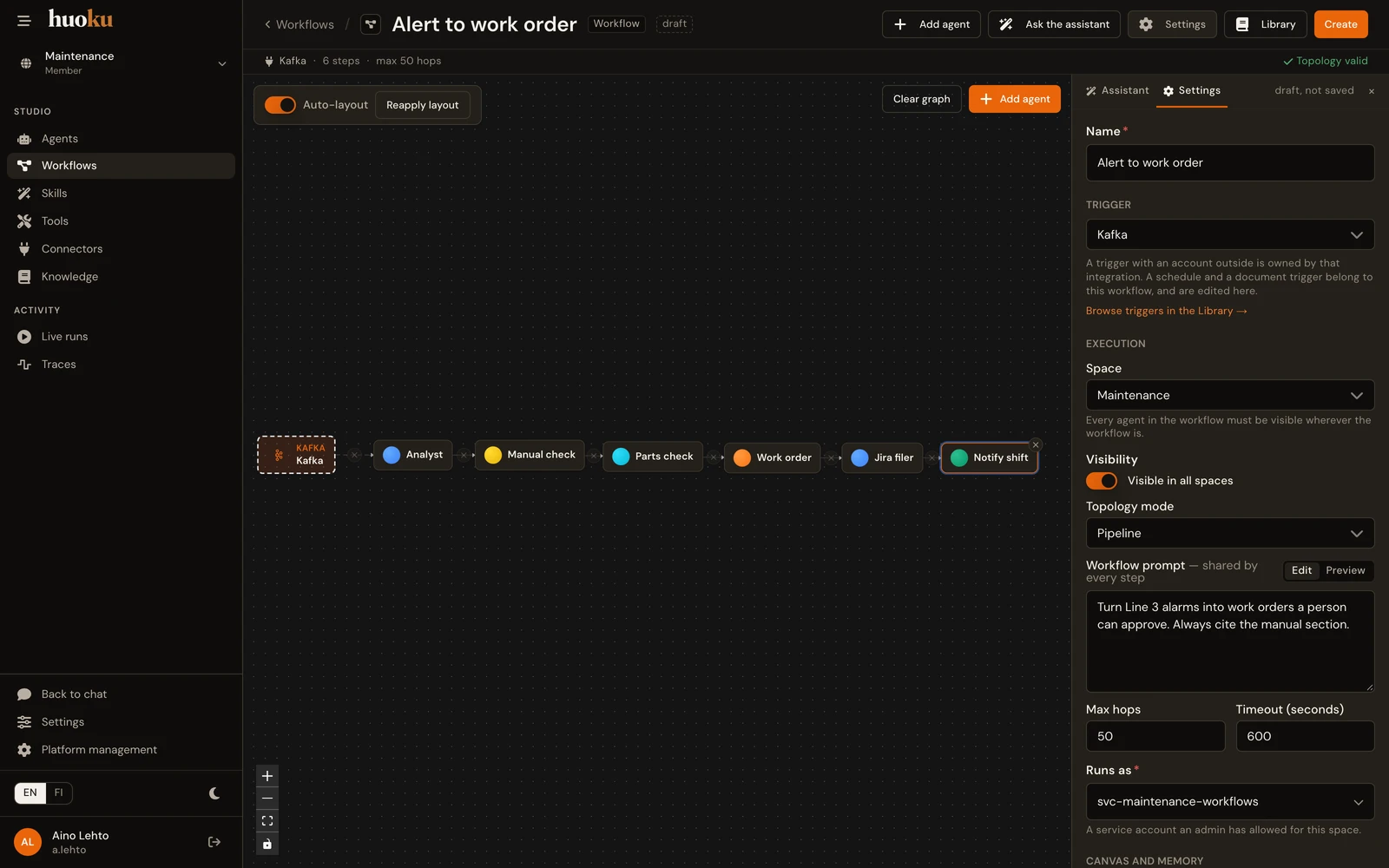Switch to dark mode moon icon
Image resolution: width=1389 pixels, height=868 pixels.
coord(214,793)
